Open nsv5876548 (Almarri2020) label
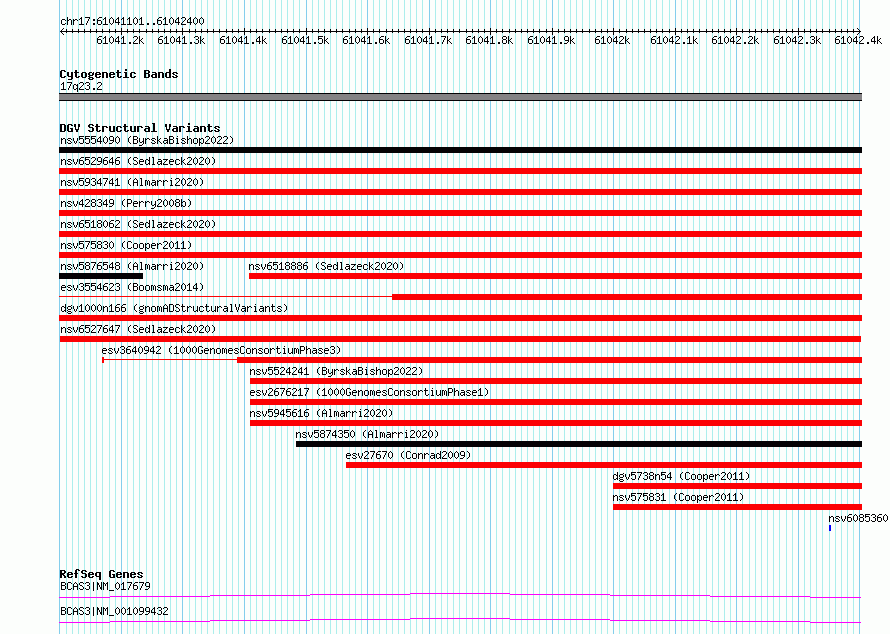The height and width of the screenshot is (634, 890). [132, 266]
